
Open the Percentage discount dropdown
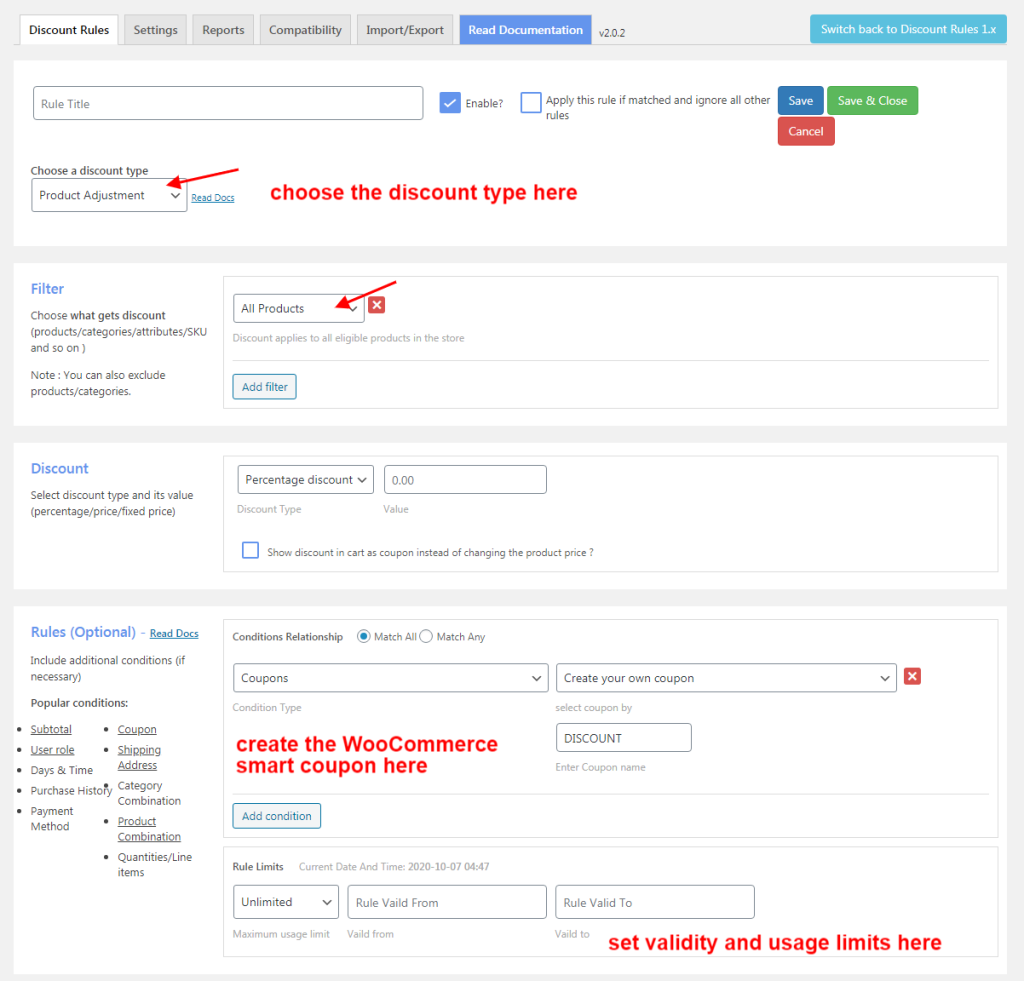(x=305, y=480)
